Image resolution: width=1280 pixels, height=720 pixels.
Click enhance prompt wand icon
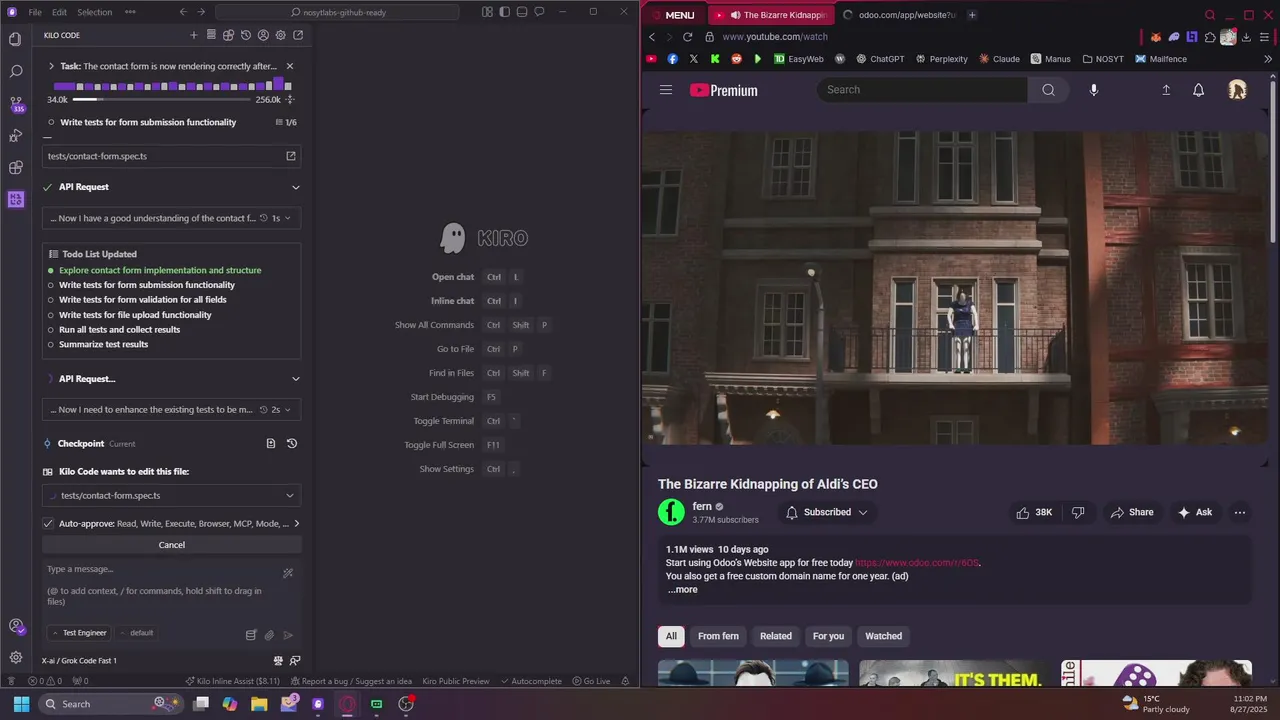(x=288, y=573)
